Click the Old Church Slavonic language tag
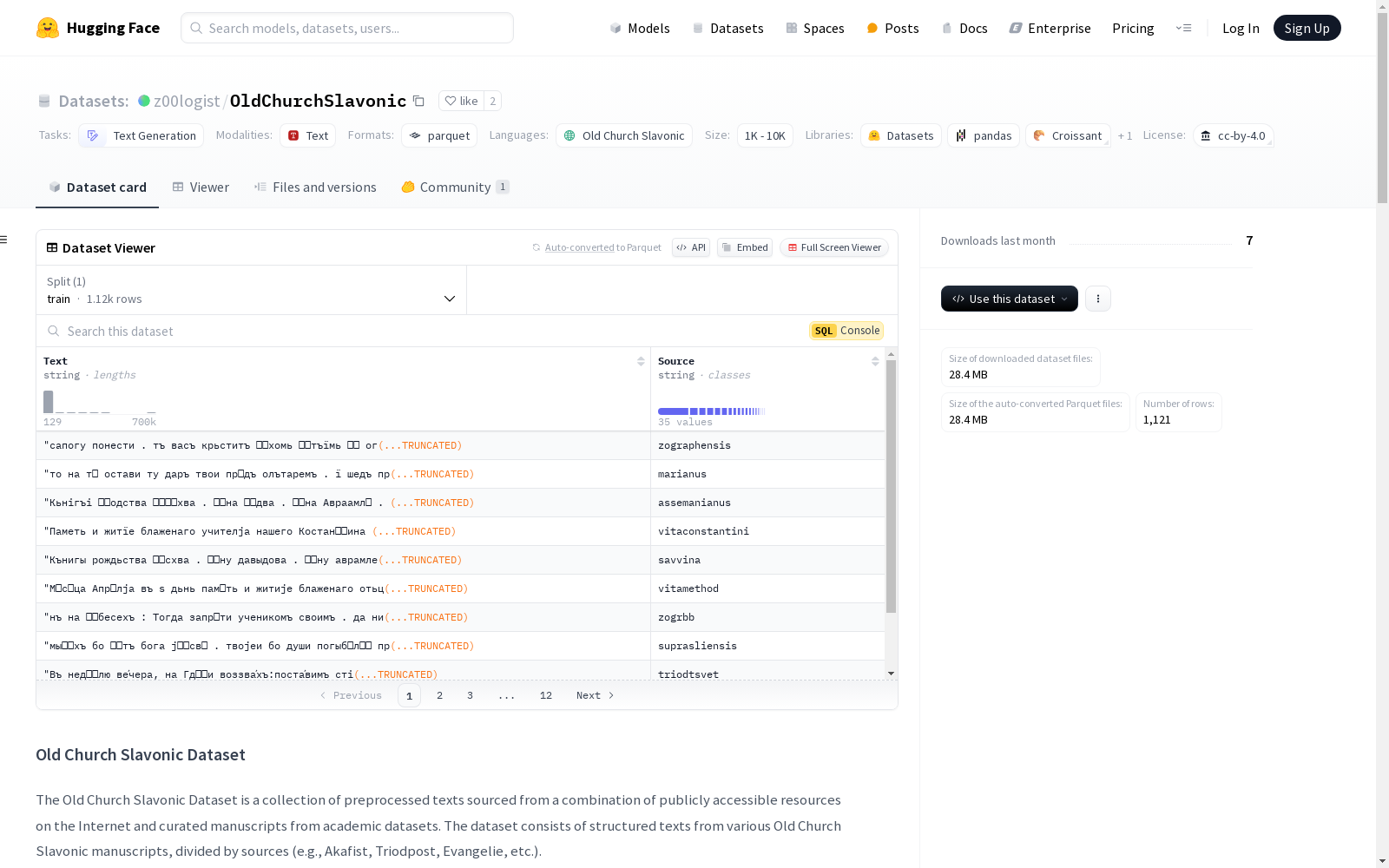The image size is (1389, 868). (x=624, y=135)
